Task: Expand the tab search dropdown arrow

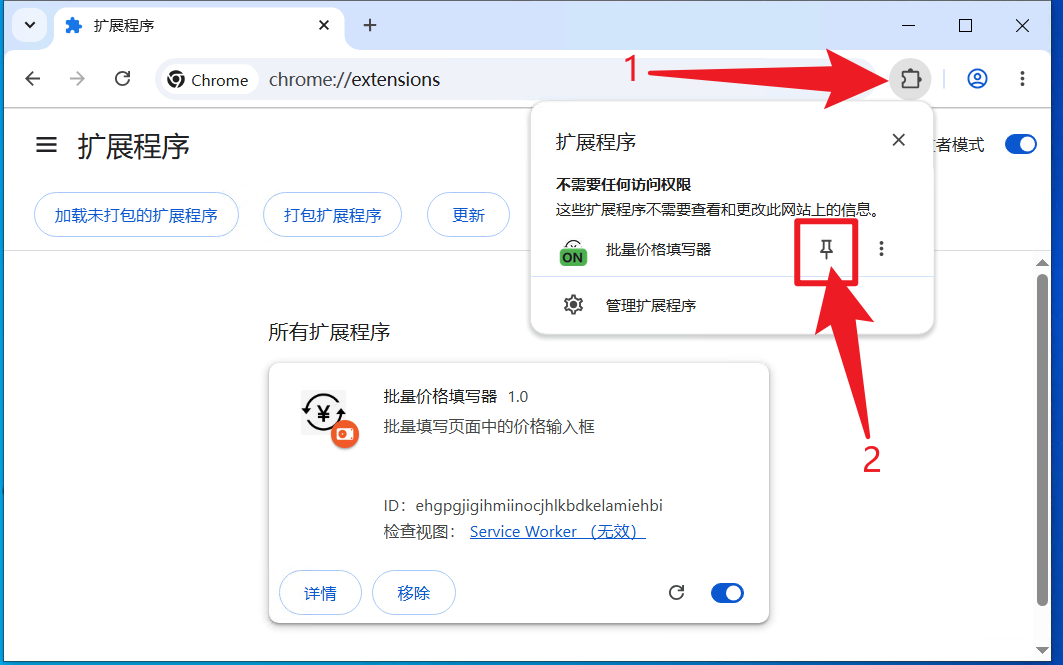Action: (x=30, y=26)
